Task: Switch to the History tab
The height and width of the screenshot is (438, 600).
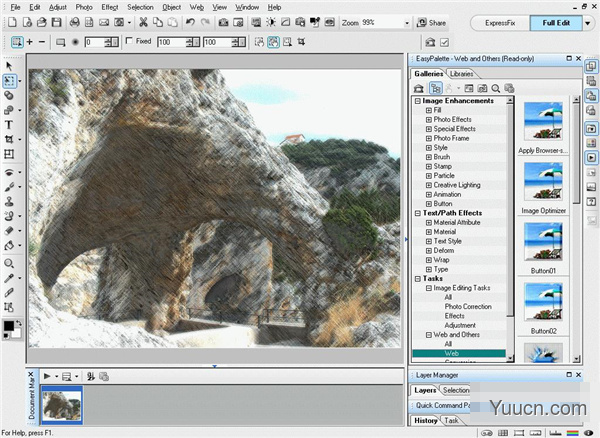Action: tap(426, 420)
